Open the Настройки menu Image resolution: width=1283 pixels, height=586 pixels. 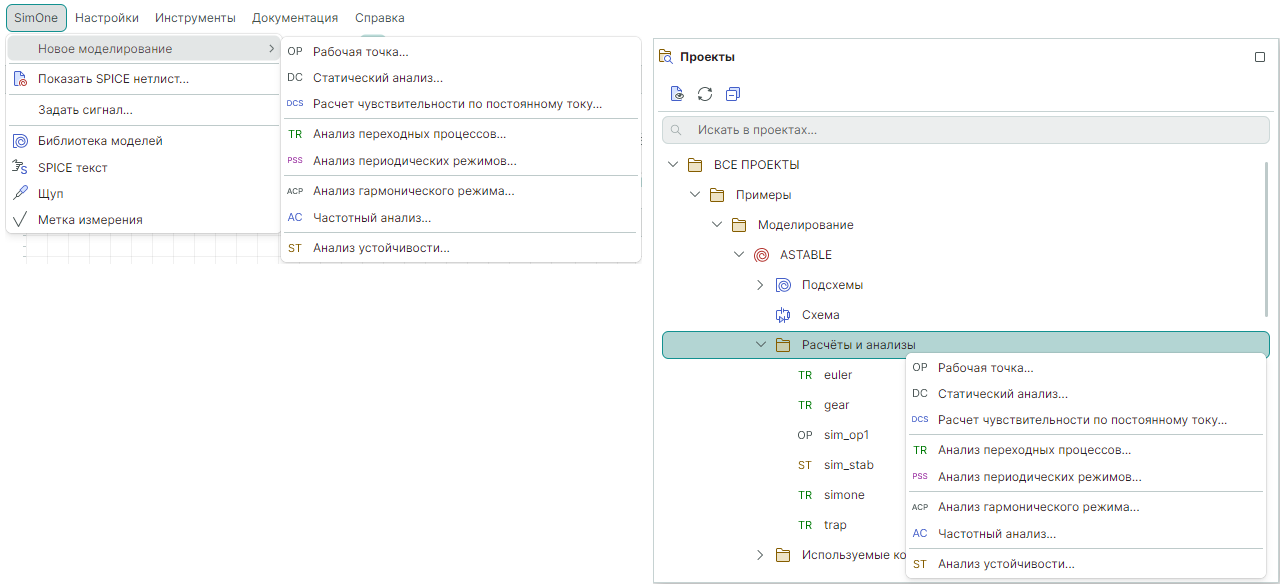coord(107,18)
